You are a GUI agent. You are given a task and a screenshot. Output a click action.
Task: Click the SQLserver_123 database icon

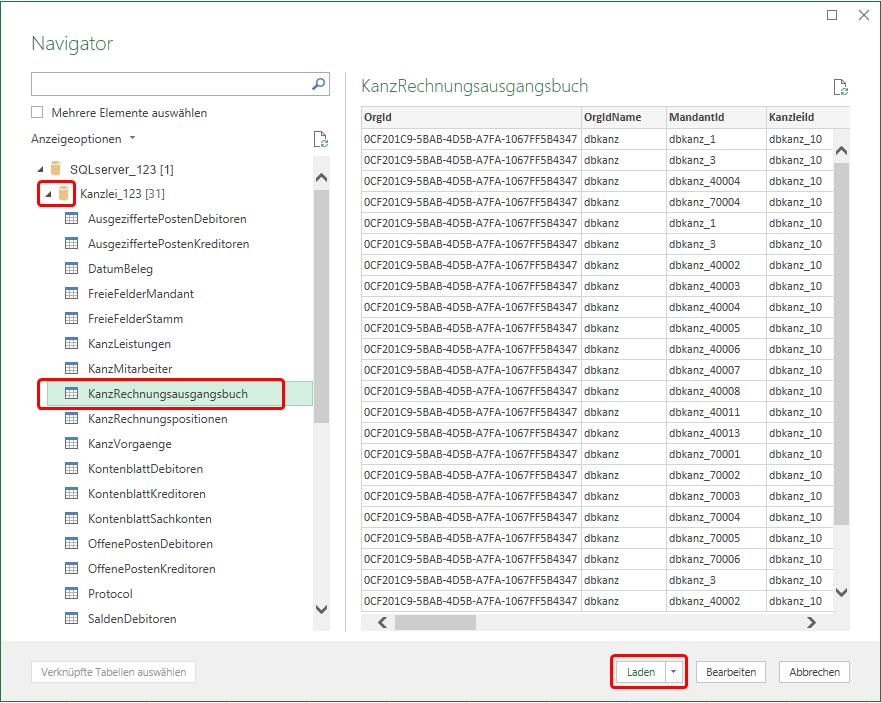tap(55, 169)
